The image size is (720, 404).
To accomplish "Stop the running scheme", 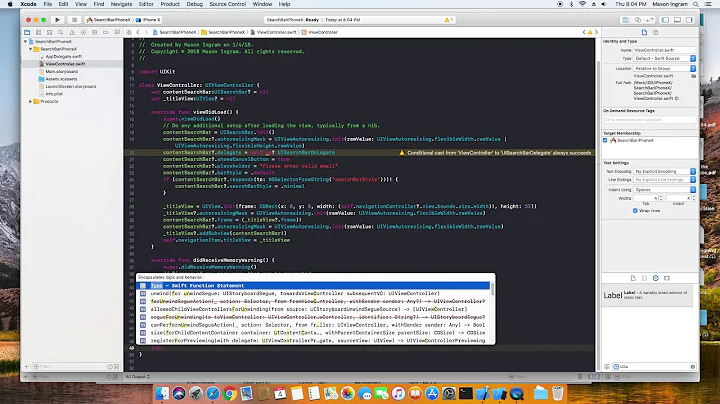I will pos(74,20).
